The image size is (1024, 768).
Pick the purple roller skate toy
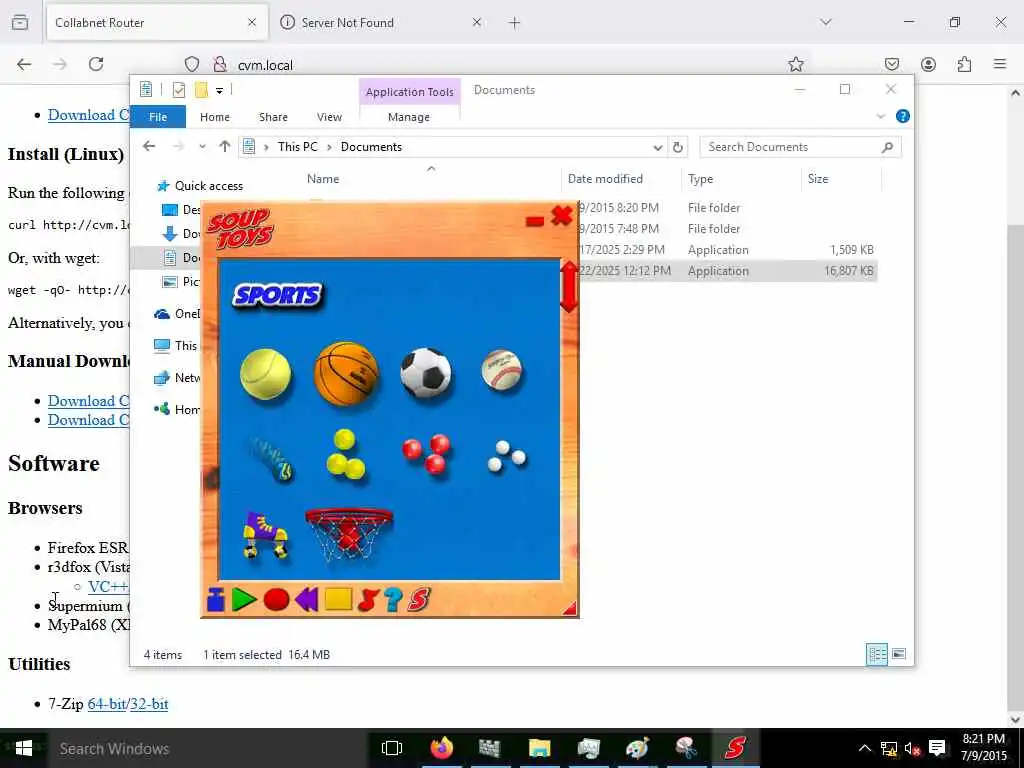(x=265, y=535)
